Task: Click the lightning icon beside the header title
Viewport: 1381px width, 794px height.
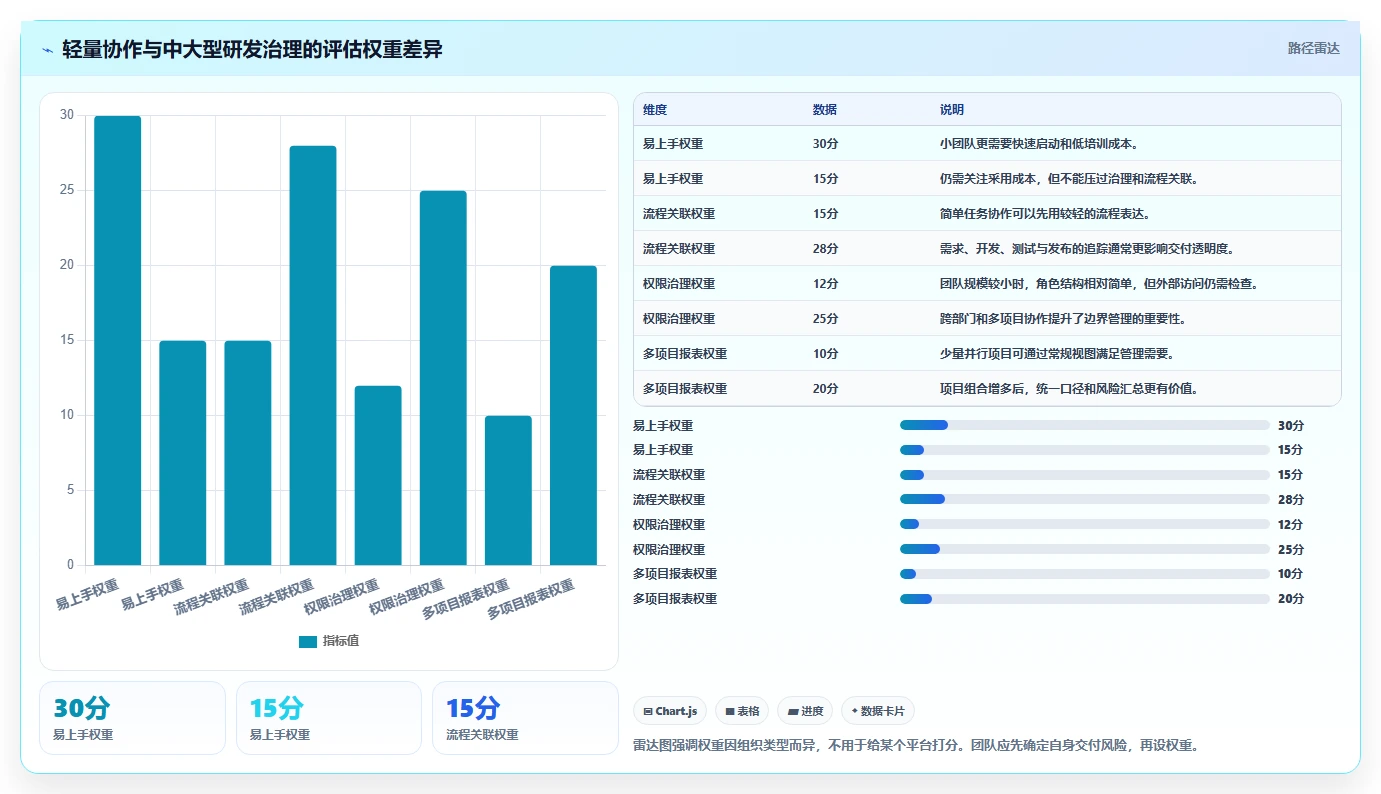Action: [47, 49]
